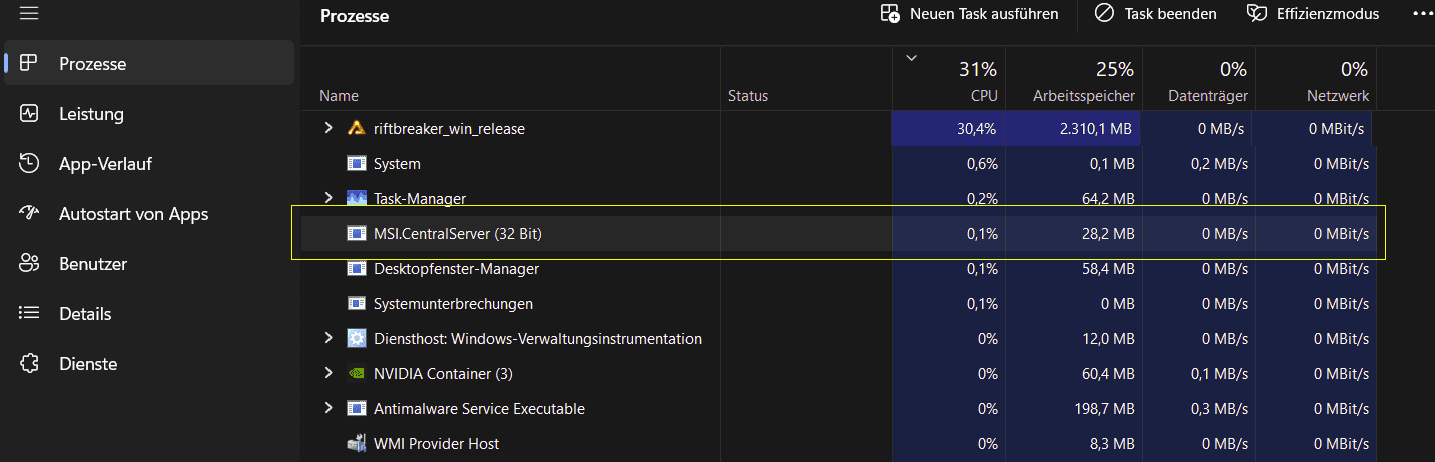Click the Task beenden button
Viewport: 1435px width, 462px height.
coord(1155,14)
